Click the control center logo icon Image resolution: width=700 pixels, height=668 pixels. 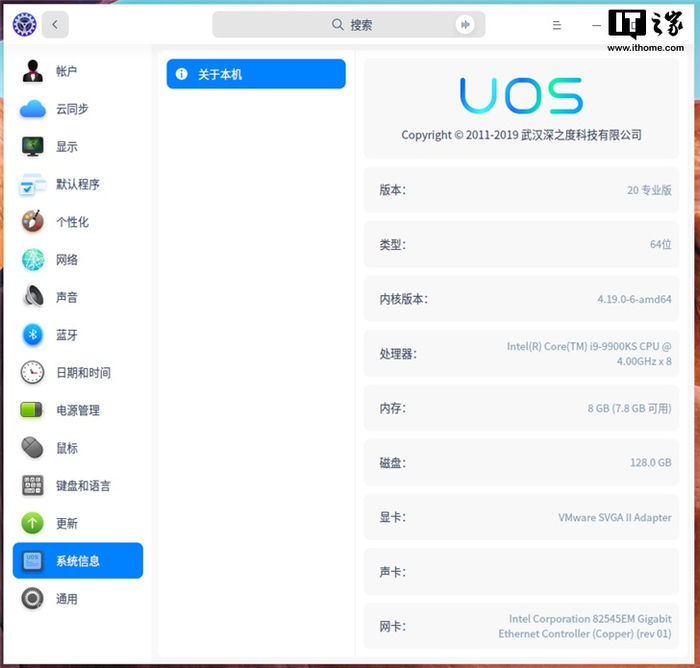click(24, 24)
